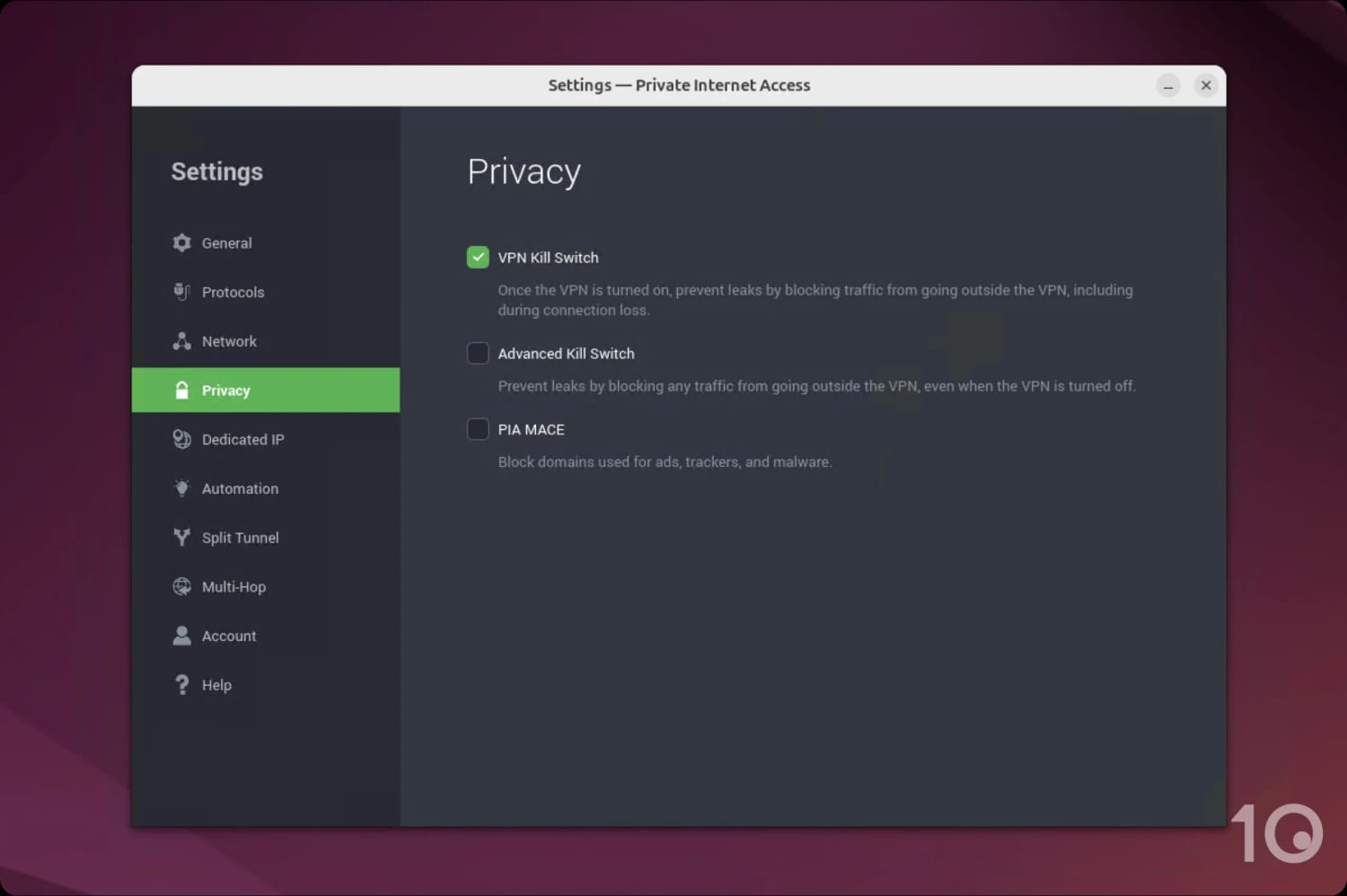Click the window title 'Settings — Private Internet Access'

679,85
